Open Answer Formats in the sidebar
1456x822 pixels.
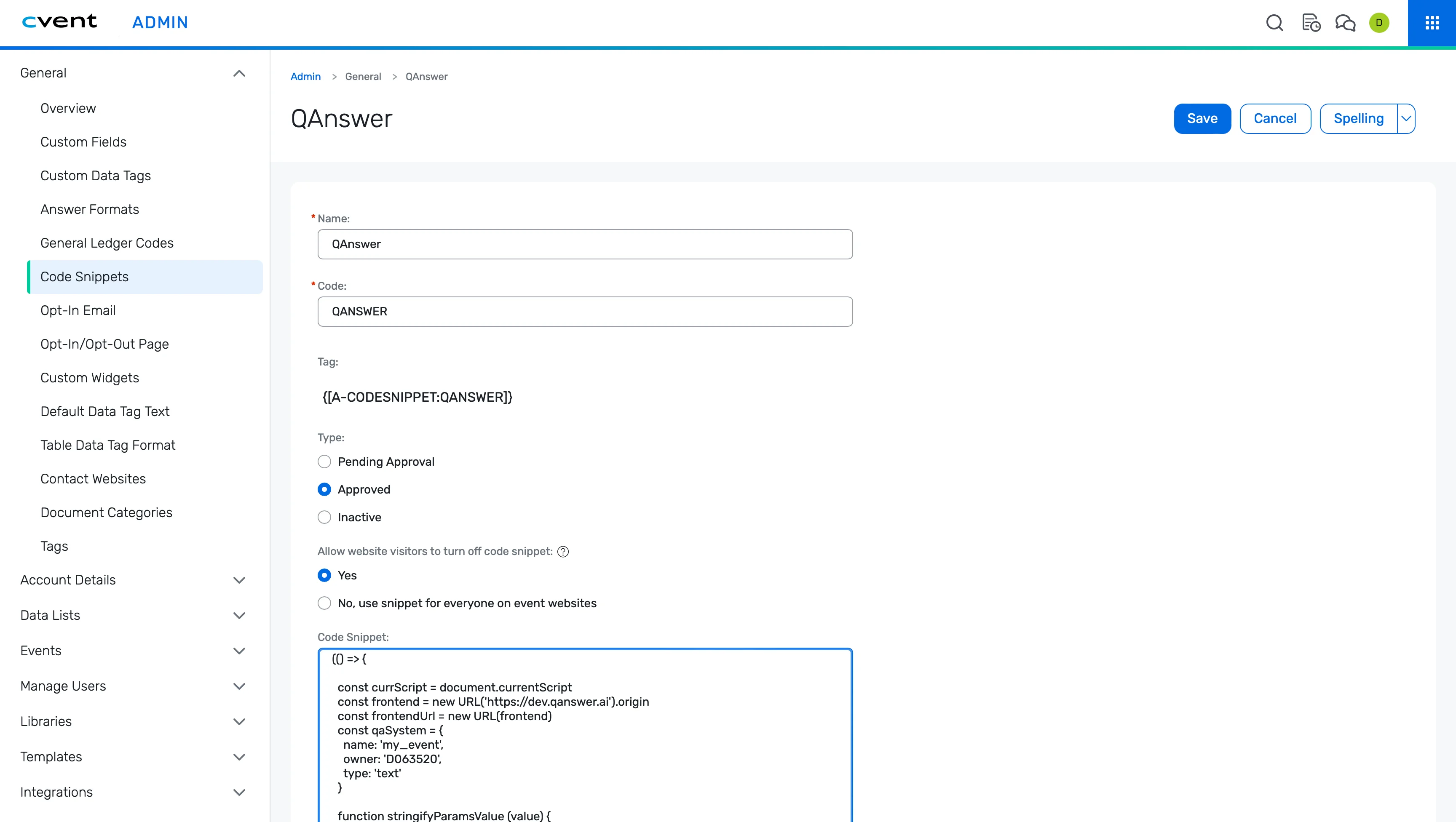tap(89, 209)
